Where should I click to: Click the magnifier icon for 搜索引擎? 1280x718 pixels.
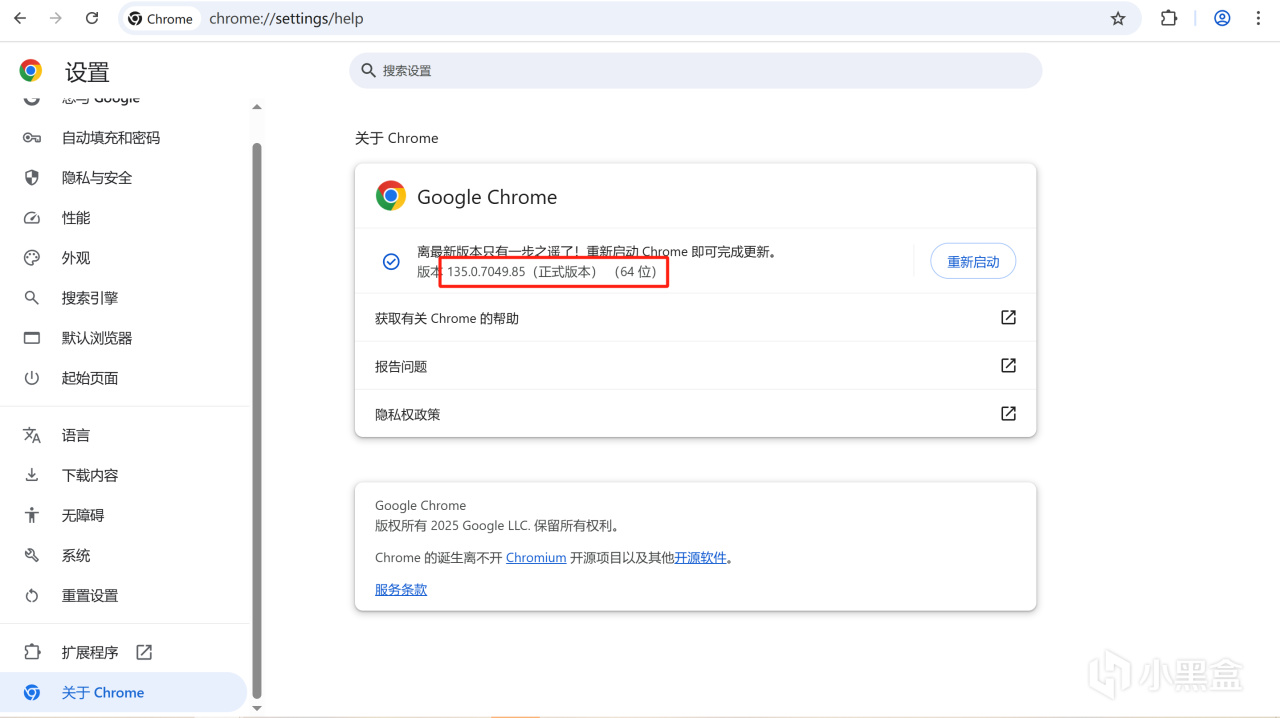pos(32,298)
